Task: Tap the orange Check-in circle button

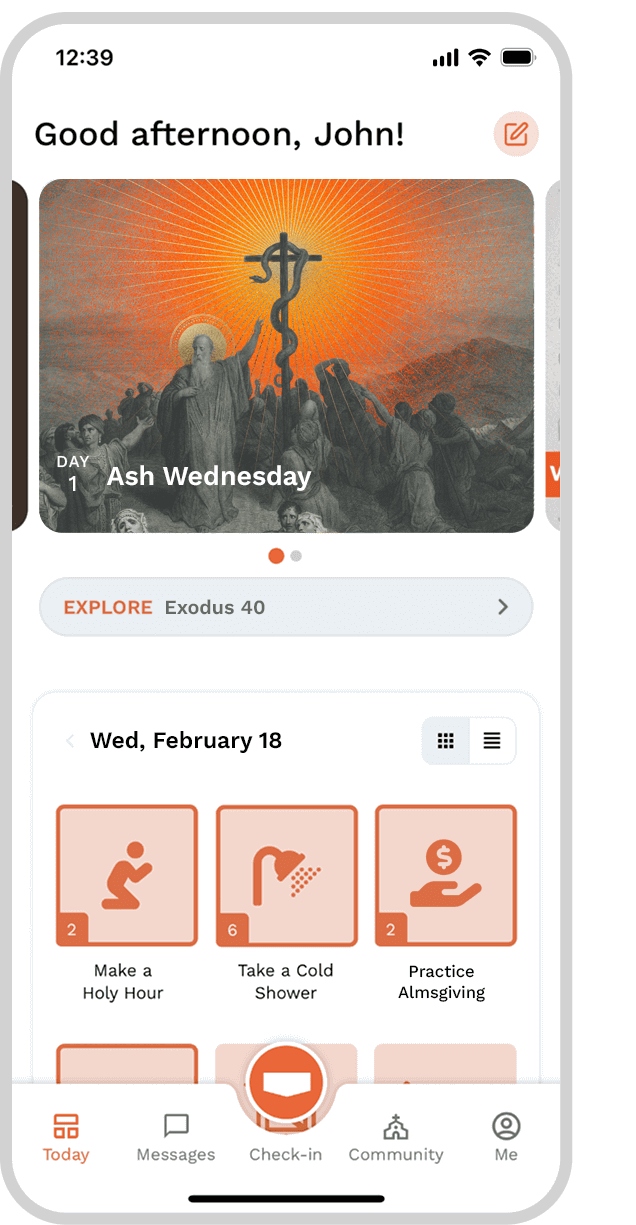Action: [x=286, y=1084]
